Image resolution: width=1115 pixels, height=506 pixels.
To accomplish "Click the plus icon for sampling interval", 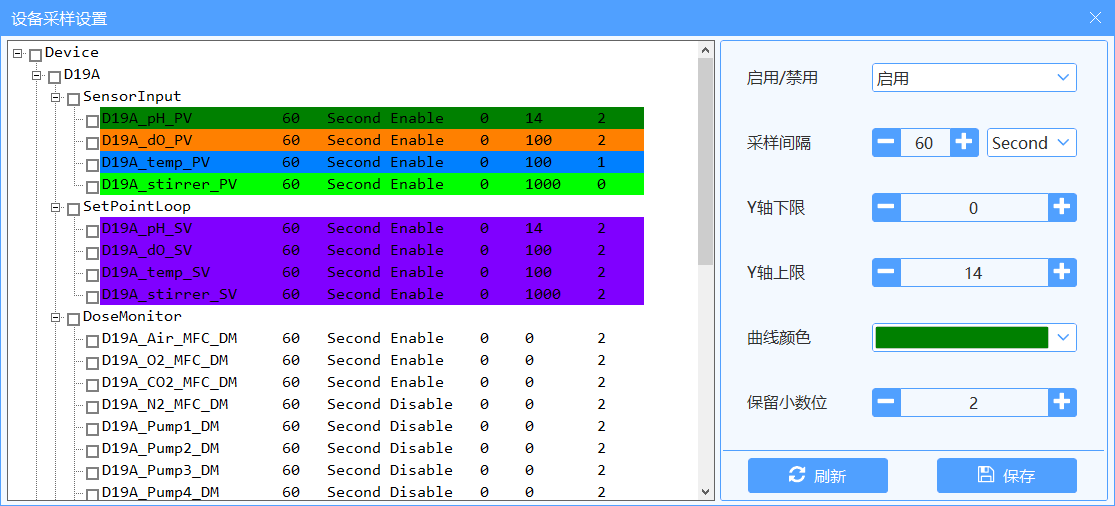I will [963, 143].
